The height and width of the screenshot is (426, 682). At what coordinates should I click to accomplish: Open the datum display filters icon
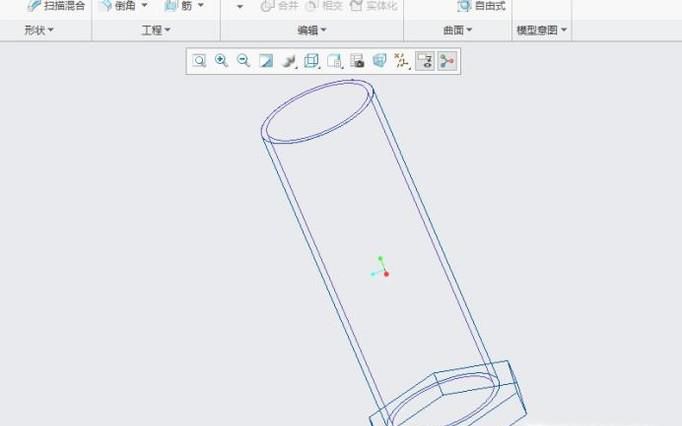pos(402,61)
